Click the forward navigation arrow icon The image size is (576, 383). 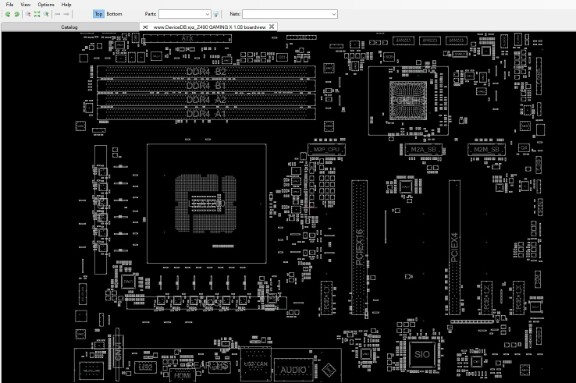pos(66,14)
